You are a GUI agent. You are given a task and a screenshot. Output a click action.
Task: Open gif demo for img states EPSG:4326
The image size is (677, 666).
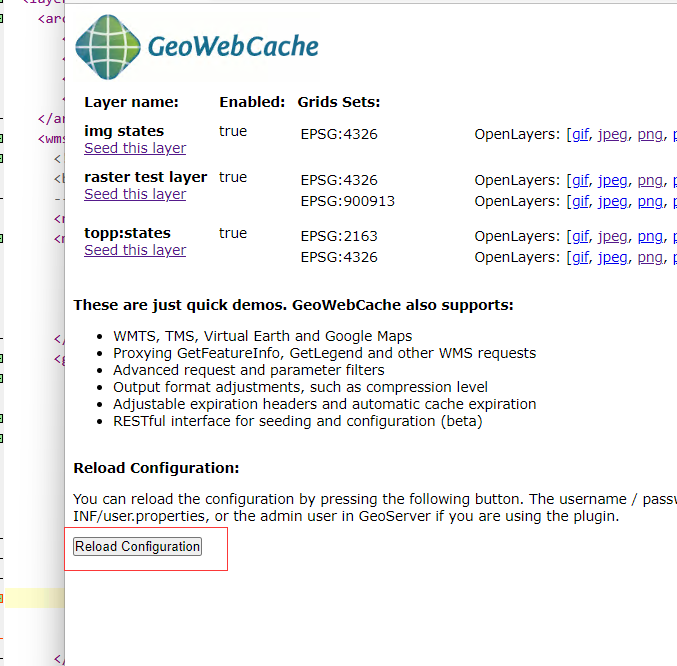click(x=580, y=134)
